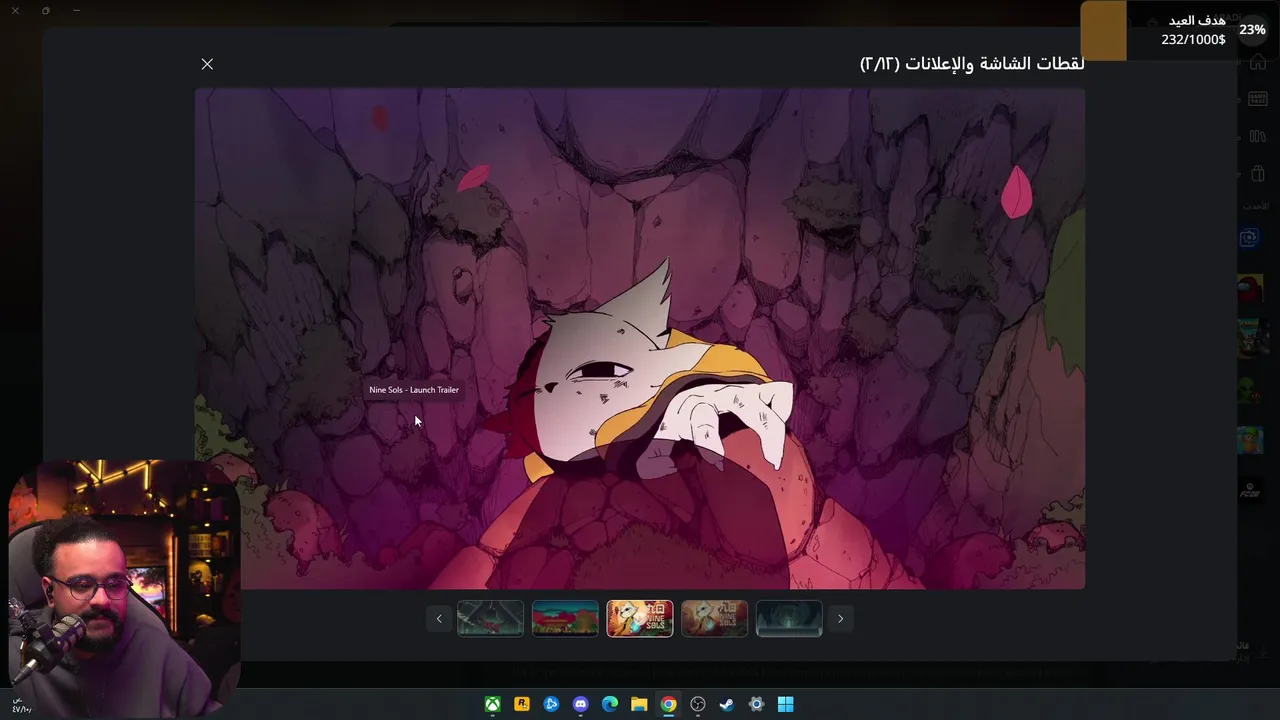This screenshot has width=1280, height=720.
Task: Show the next gallery thumbnails
Action: click(x=840, y=619)
